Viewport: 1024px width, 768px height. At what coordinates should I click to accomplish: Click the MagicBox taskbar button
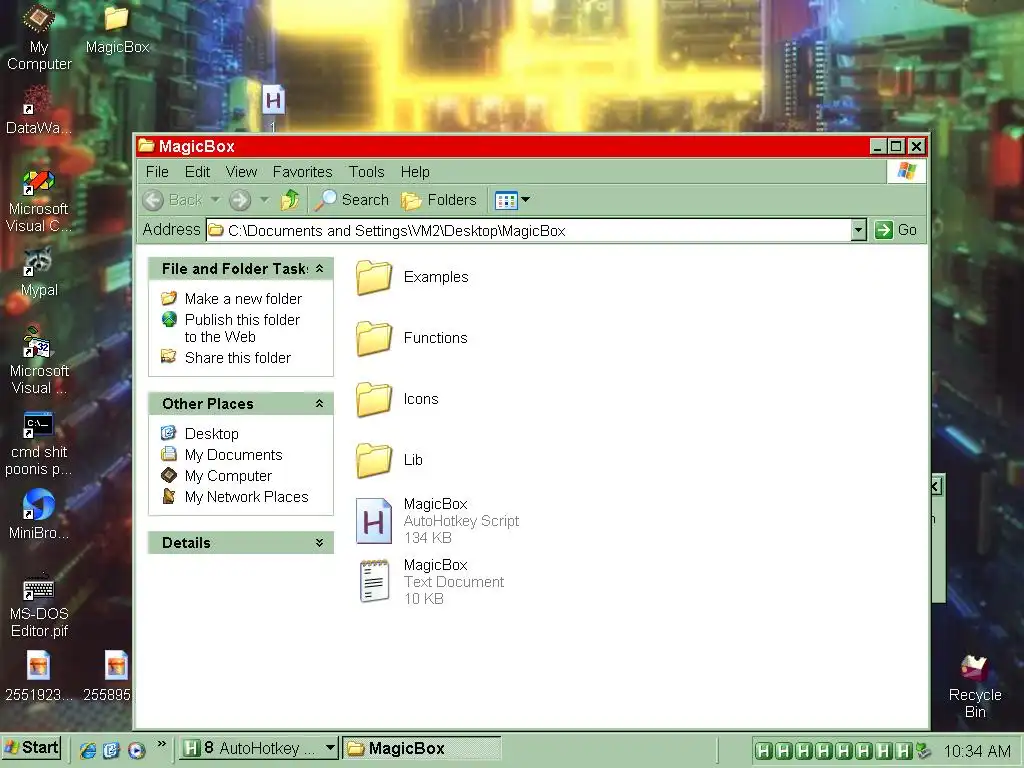click(422, 748)
